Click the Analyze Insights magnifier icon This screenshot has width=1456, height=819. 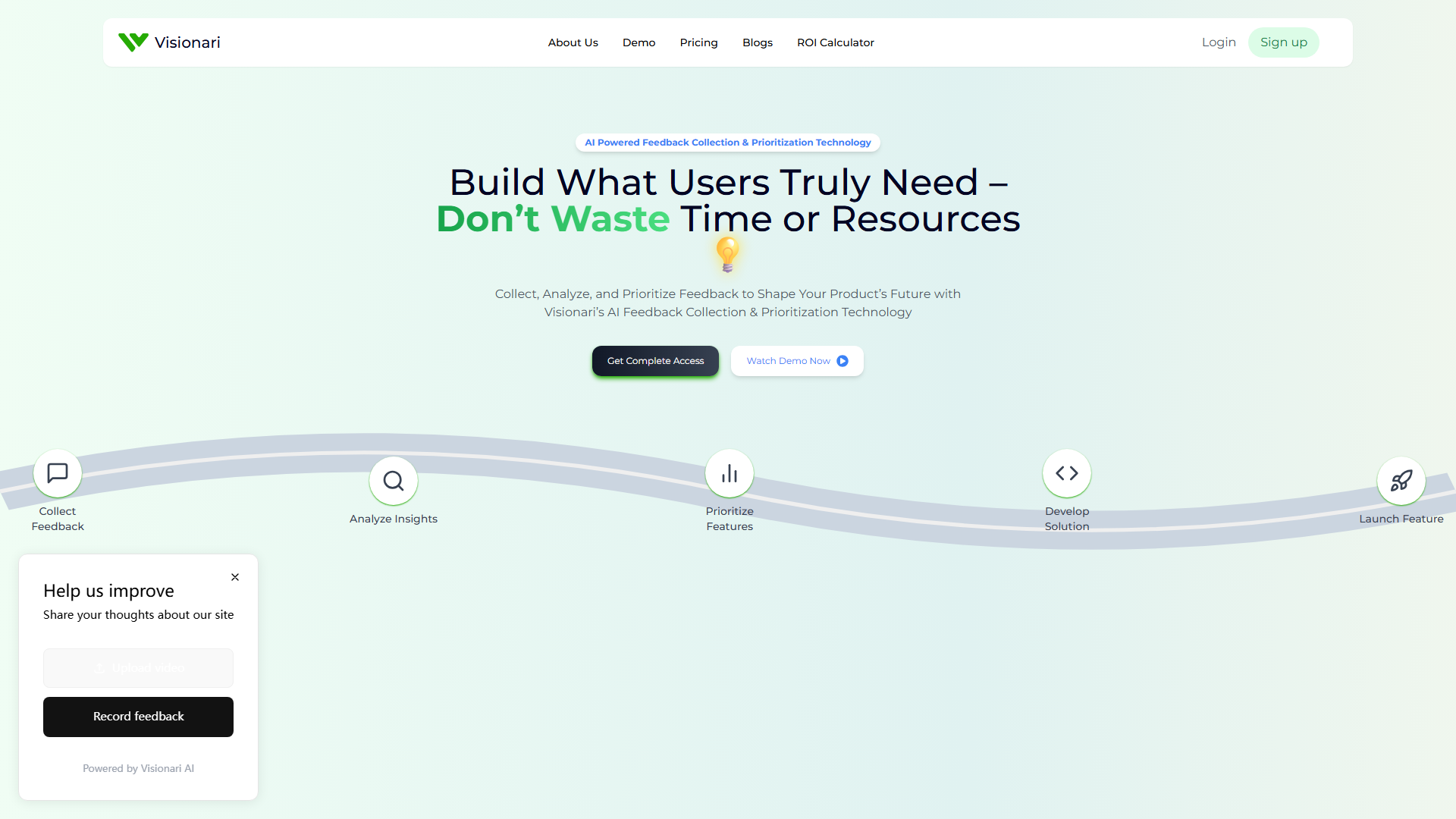coord(394,481)
